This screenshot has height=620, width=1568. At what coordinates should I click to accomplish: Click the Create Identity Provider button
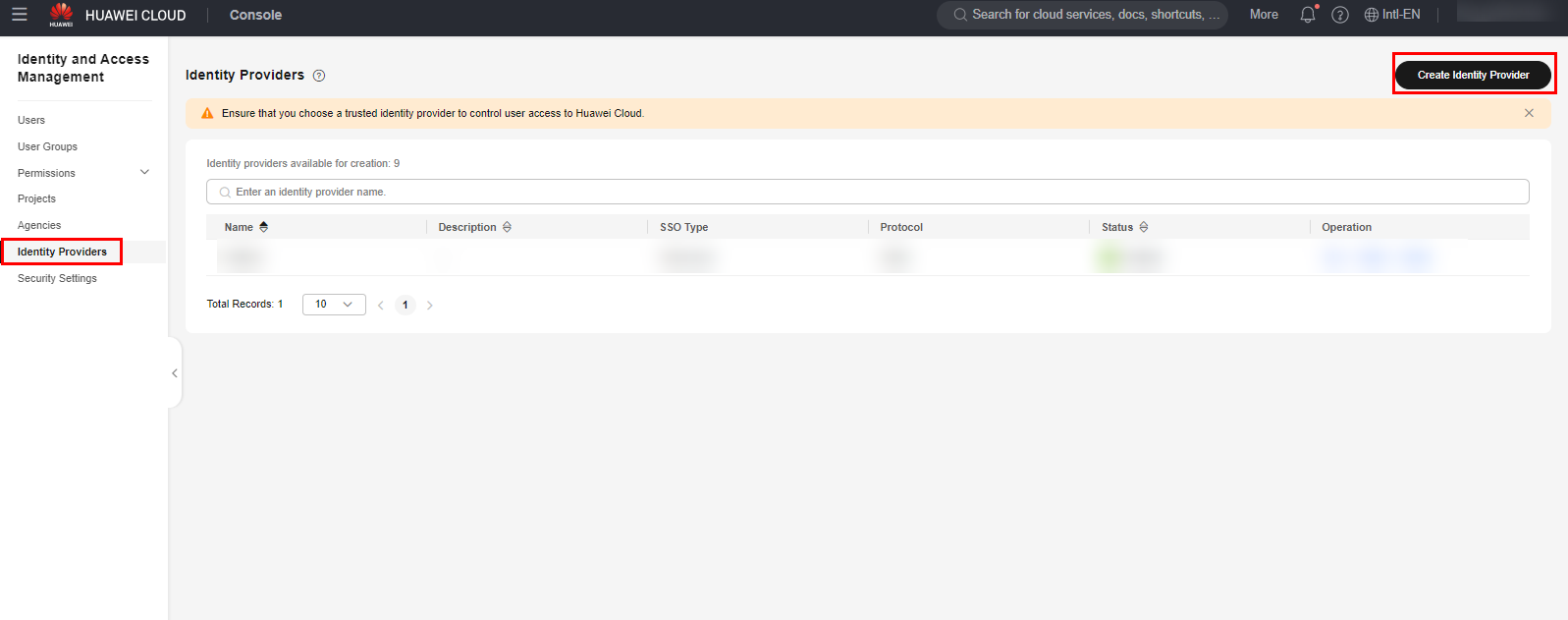pyautogui.click(x=1473, y=75)
